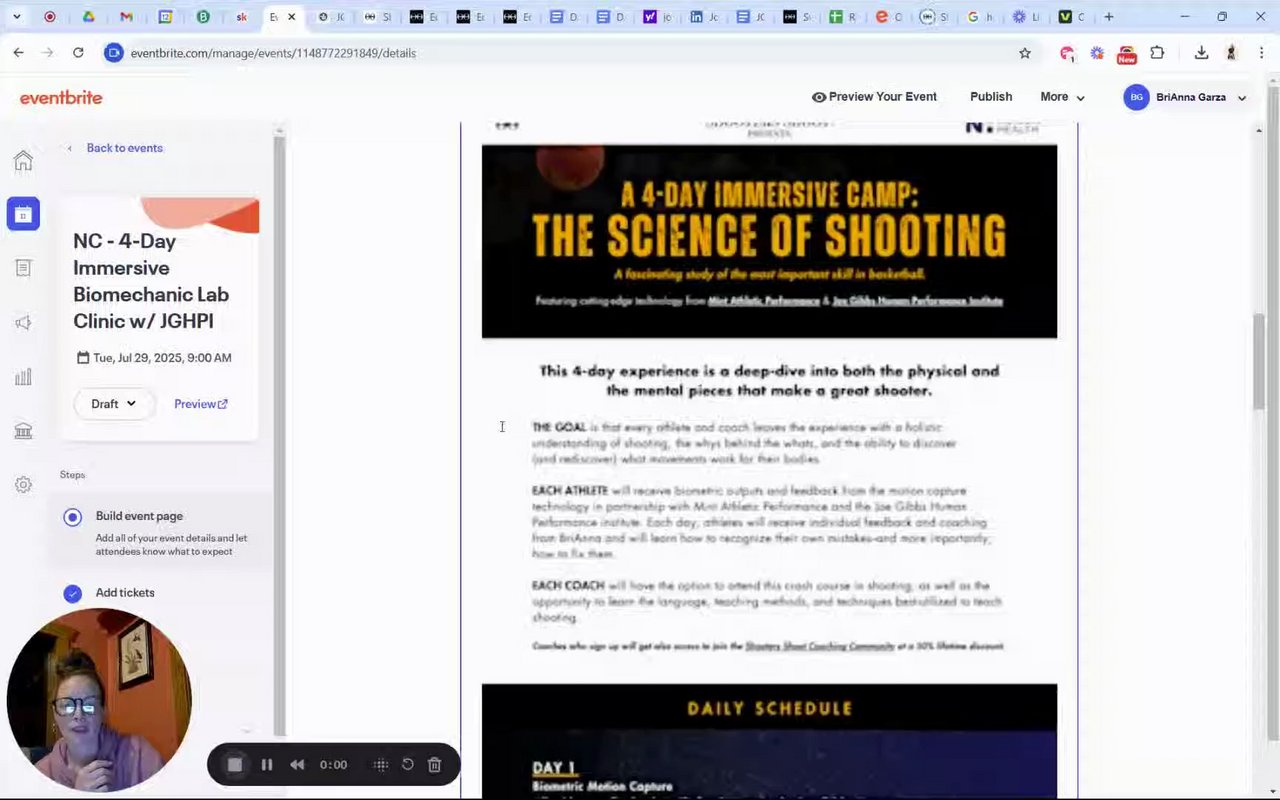This screenshot has height=800, width=1280.
Task: Click the page's vertical scrollbar thumb
Action: (x=1258, y=360)
